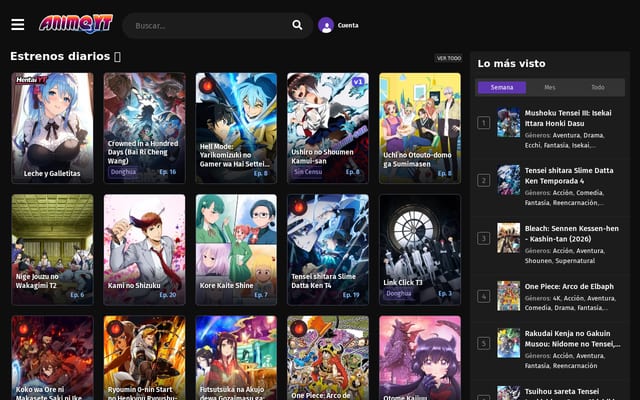Open Ushiro no Shoumen Kamui-san card

click(328, 128)
